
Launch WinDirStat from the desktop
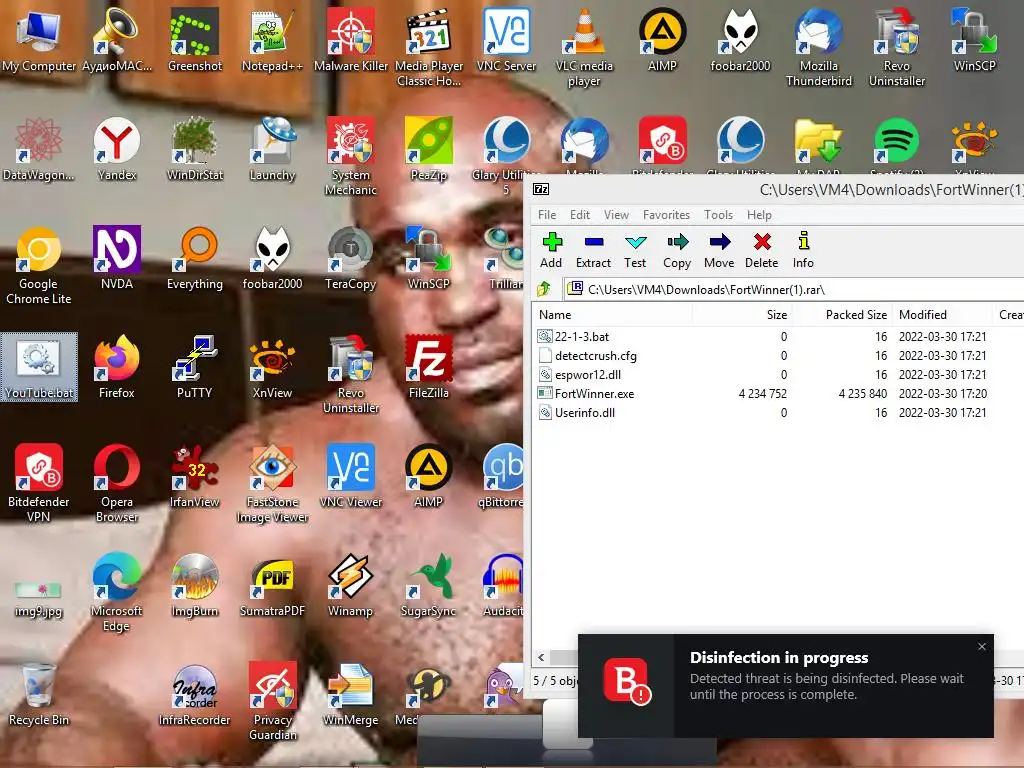[195, 149]
